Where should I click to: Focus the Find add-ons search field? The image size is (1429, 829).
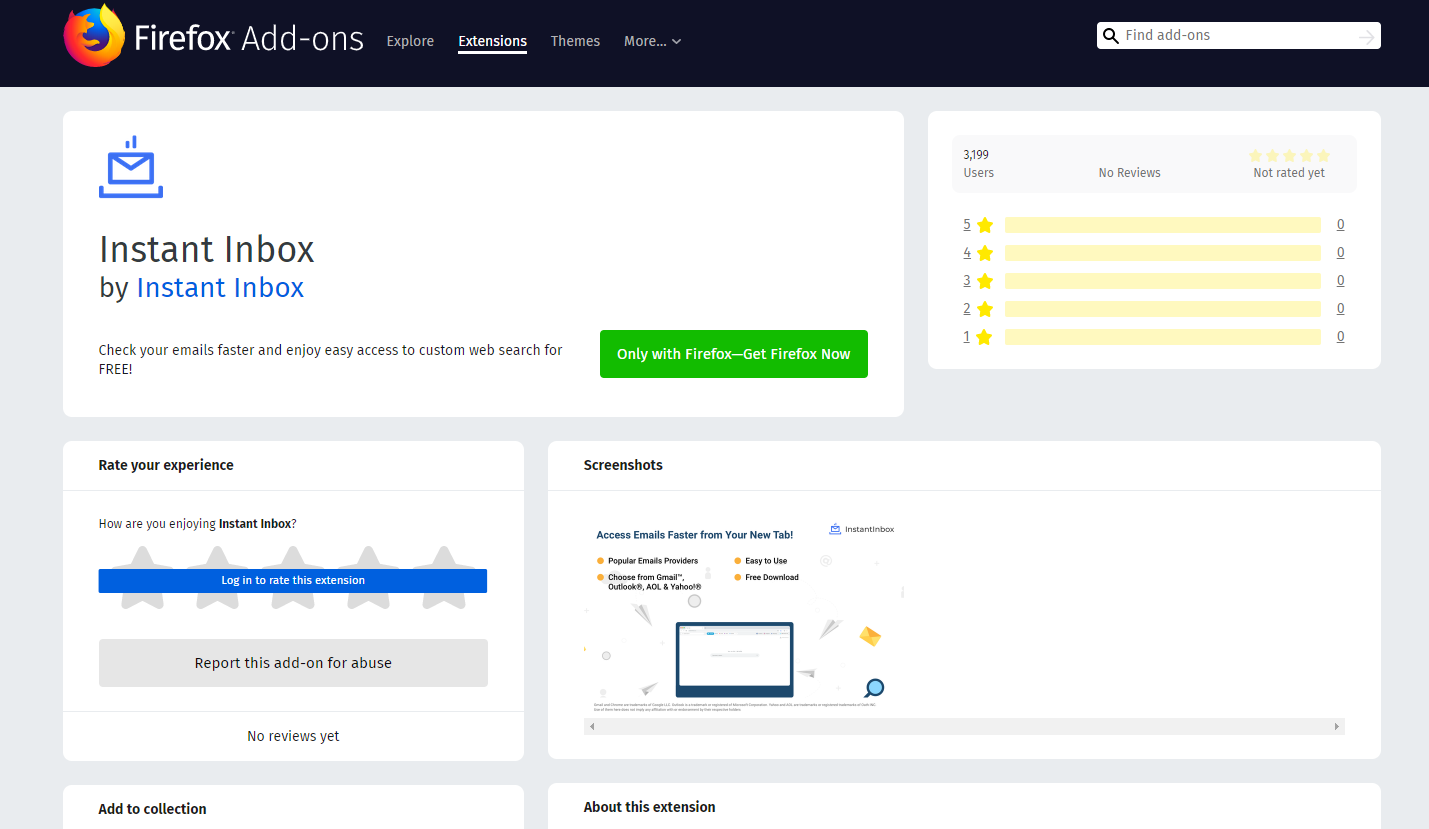tap(1235, 36)
